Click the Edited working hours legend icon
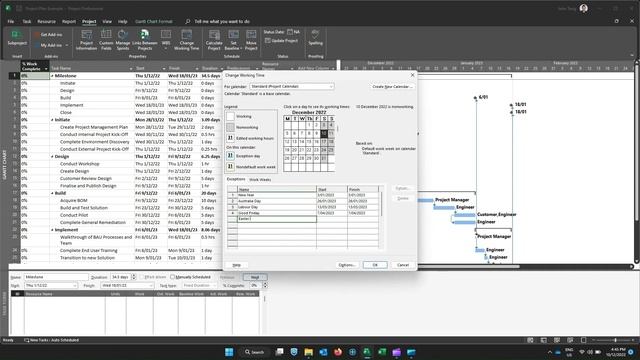640x360 pixels. tap(230, 138)
